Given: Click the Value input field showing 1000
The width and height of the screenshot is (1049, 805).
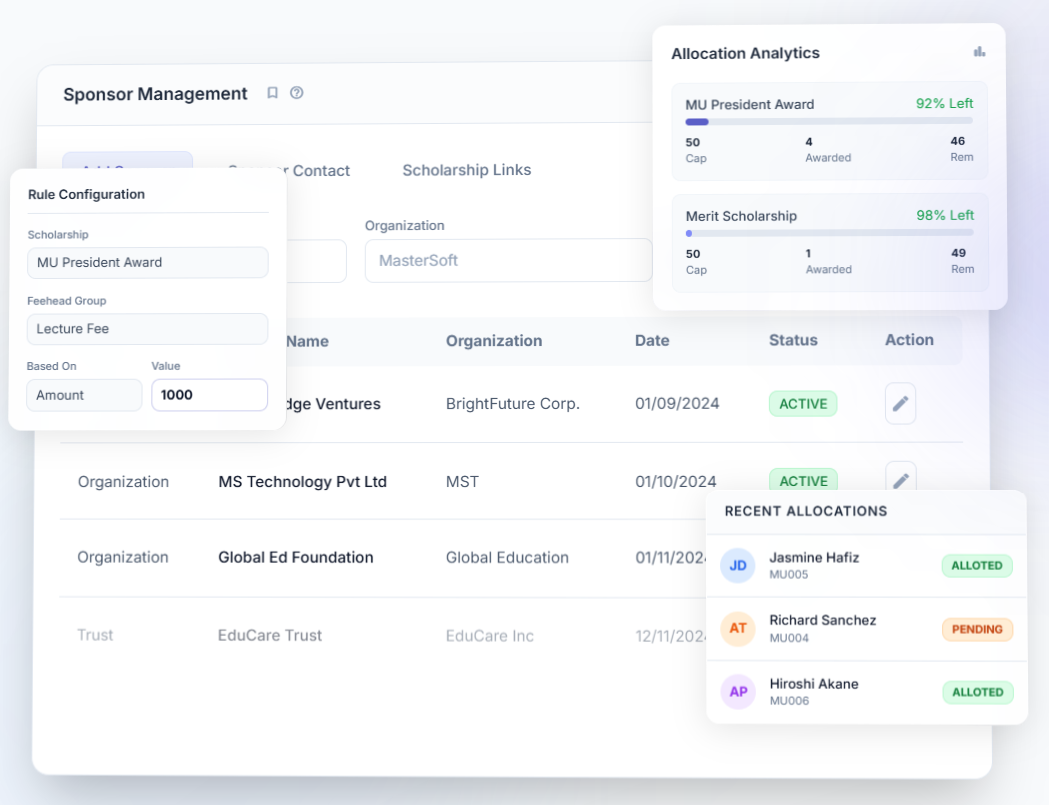Looking at the screenshot, I should (x=209, y=395).
